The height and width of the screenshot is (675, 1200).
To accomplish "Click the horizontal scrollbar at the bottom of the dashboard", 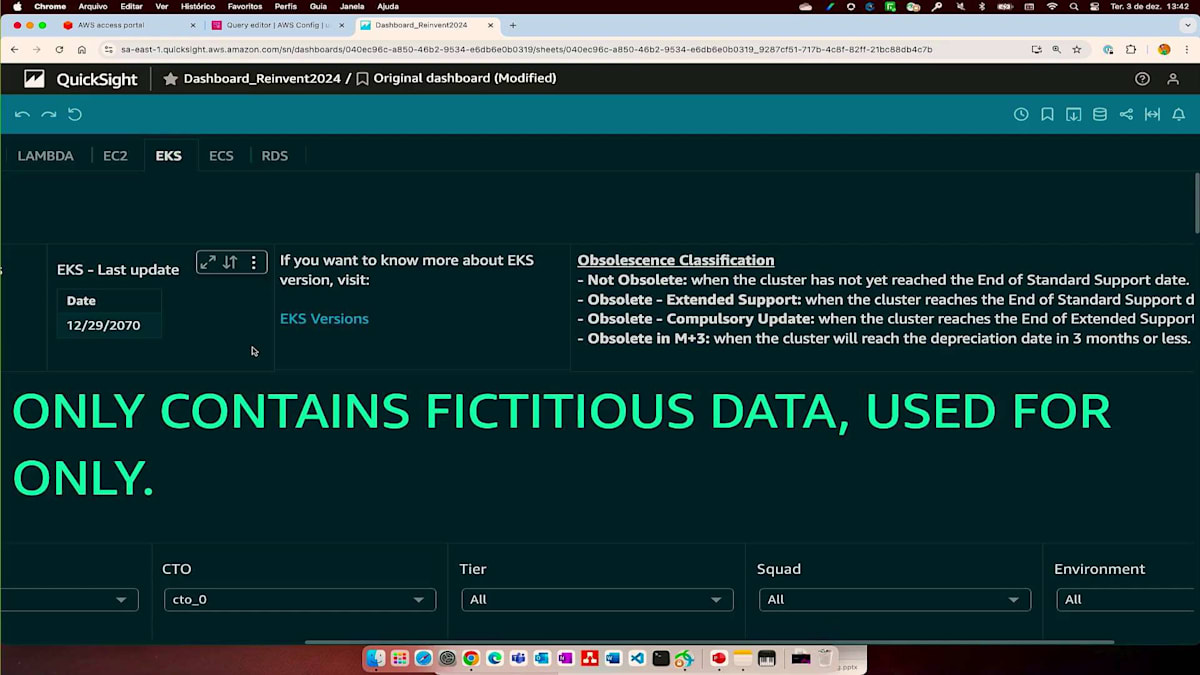I will (x=709, y=642).
